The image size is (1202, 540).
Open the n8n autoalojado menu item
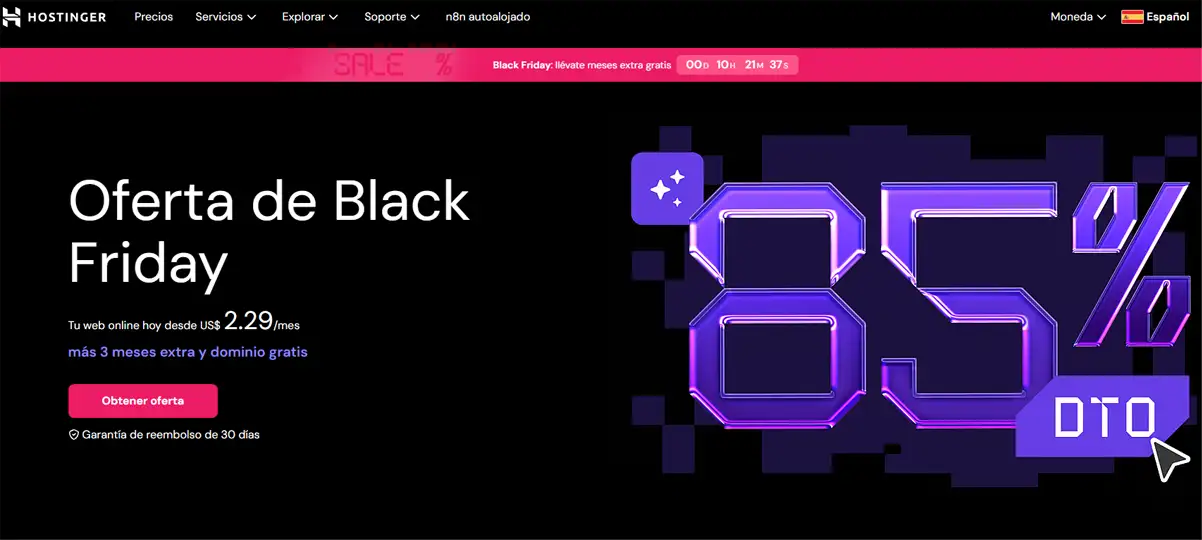(x=488, y=17)
